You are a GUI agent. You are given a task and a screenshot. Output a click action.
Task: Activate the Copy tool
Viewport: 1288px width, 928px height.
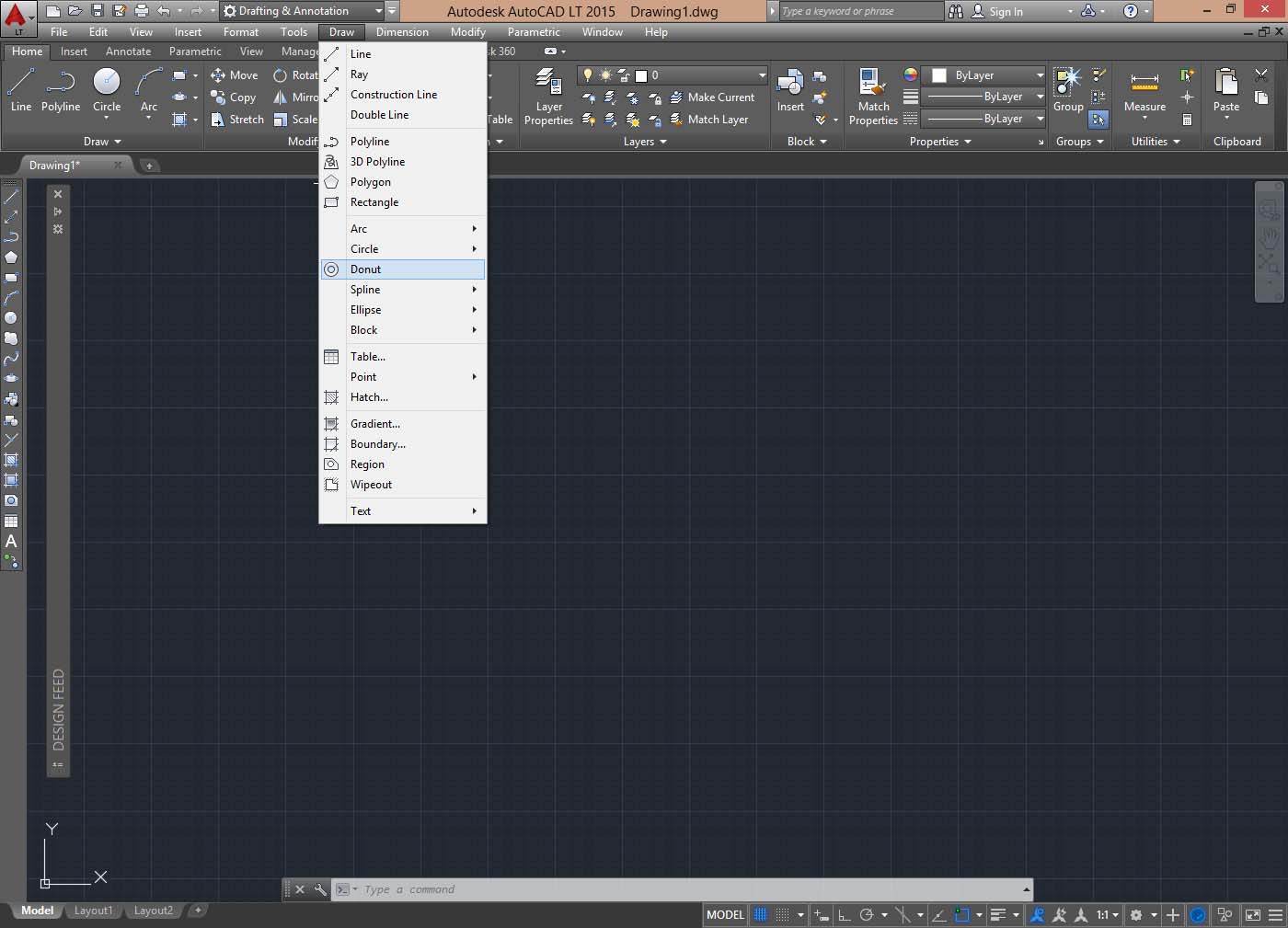point(234,97)
